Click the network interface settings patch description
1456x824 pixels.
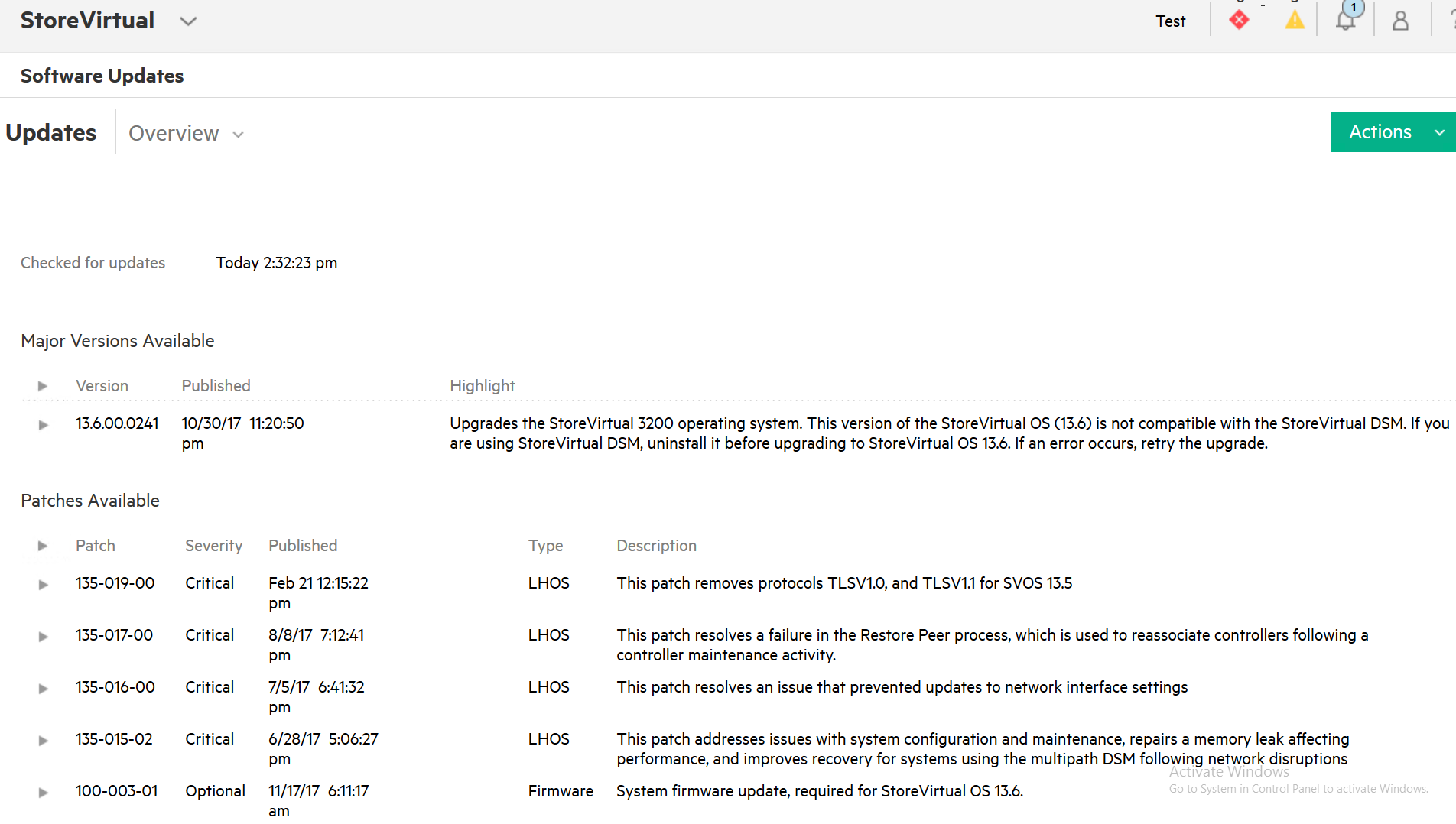902,687
